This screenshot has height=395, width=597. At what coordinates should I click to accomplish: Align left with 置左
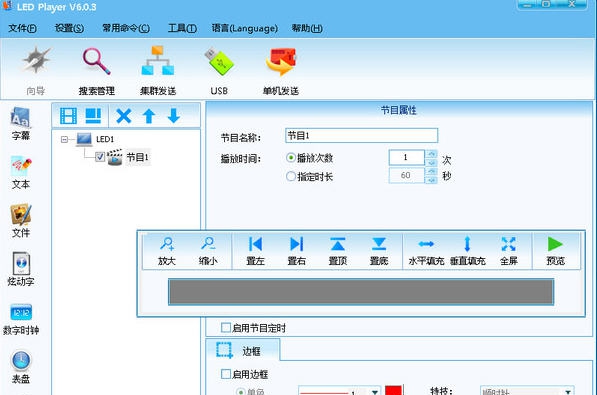(x=255, y=251)
